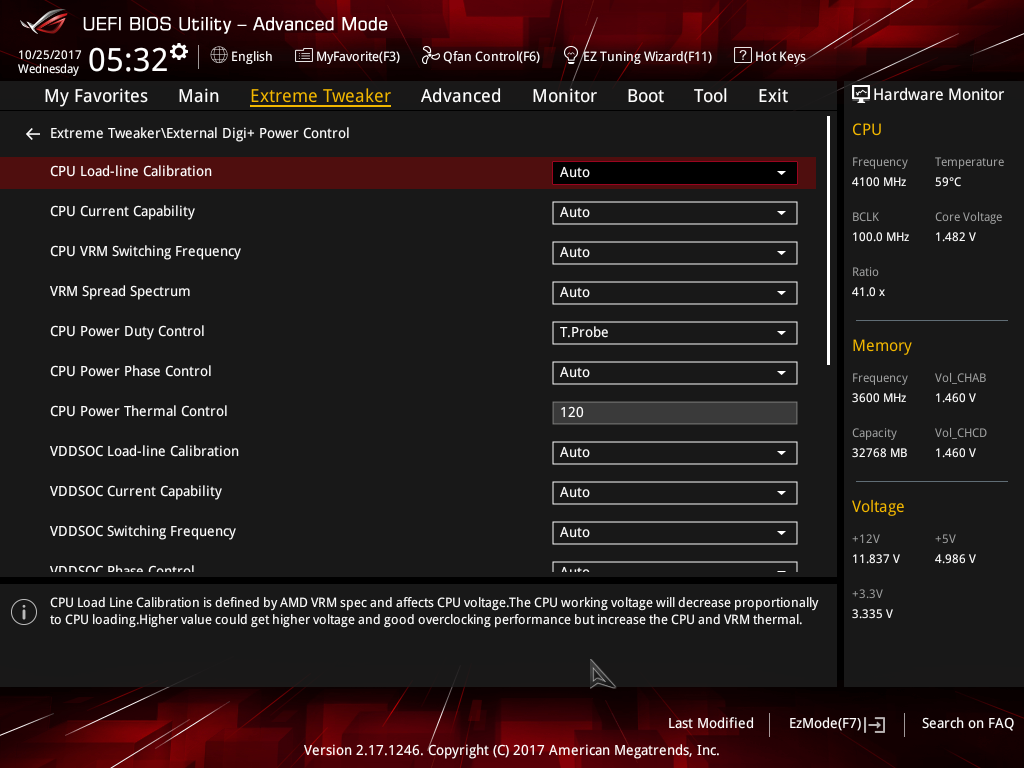The image size is (1024, 768).
Task: Select VDDSOC Load-line Calibration label
Action: pyautogui.click(x=144, y=451)
